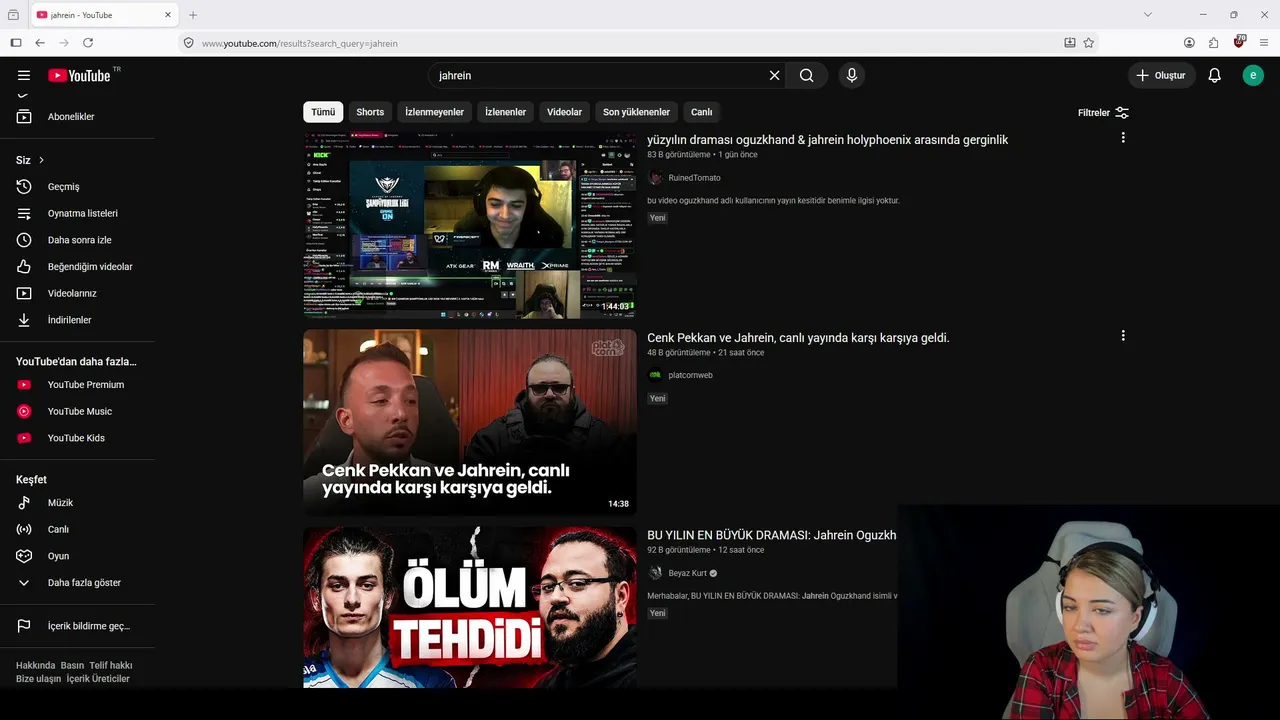Click the BU YILIN EN BÜYÜK DRAMASI title
The image size is (1280, 720).
[x=772, y=535]
